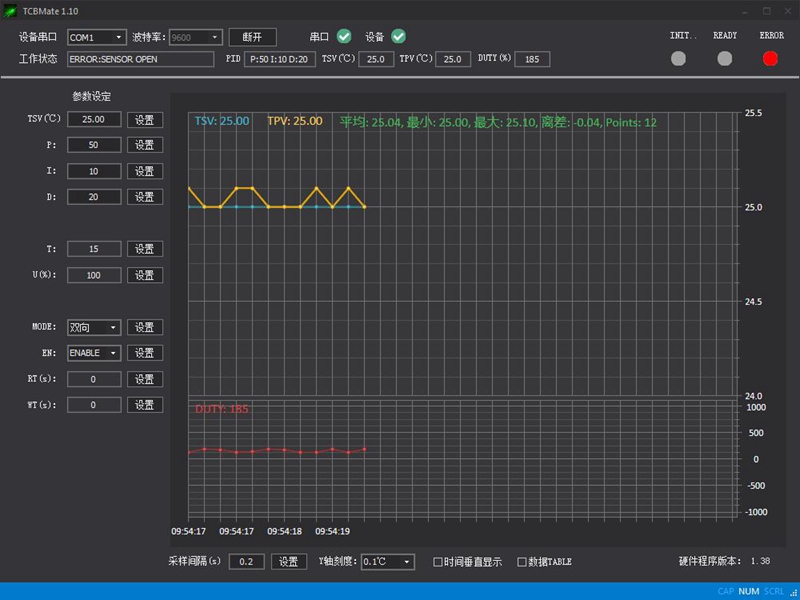The height and width of the screenshot is (600, 800).
Task: Click the green device status checkmark
Action: pos(398,37)
